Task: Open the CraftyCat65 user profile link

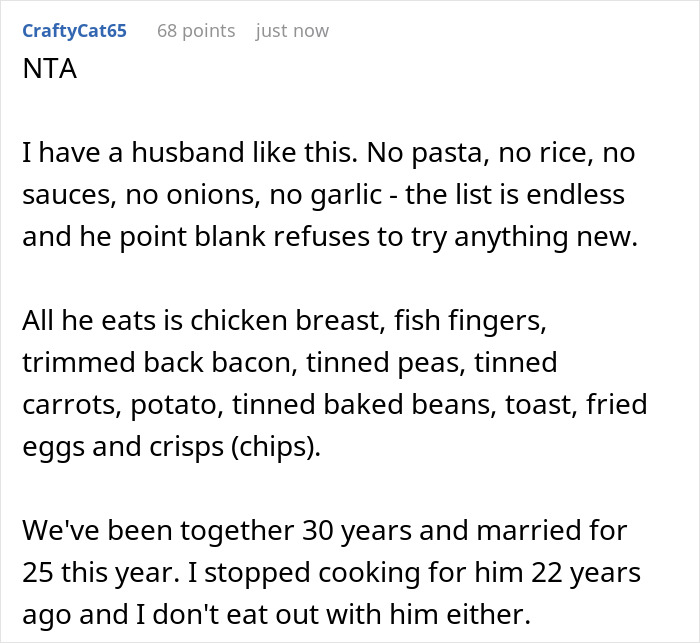Action: [x=73, y=31]
